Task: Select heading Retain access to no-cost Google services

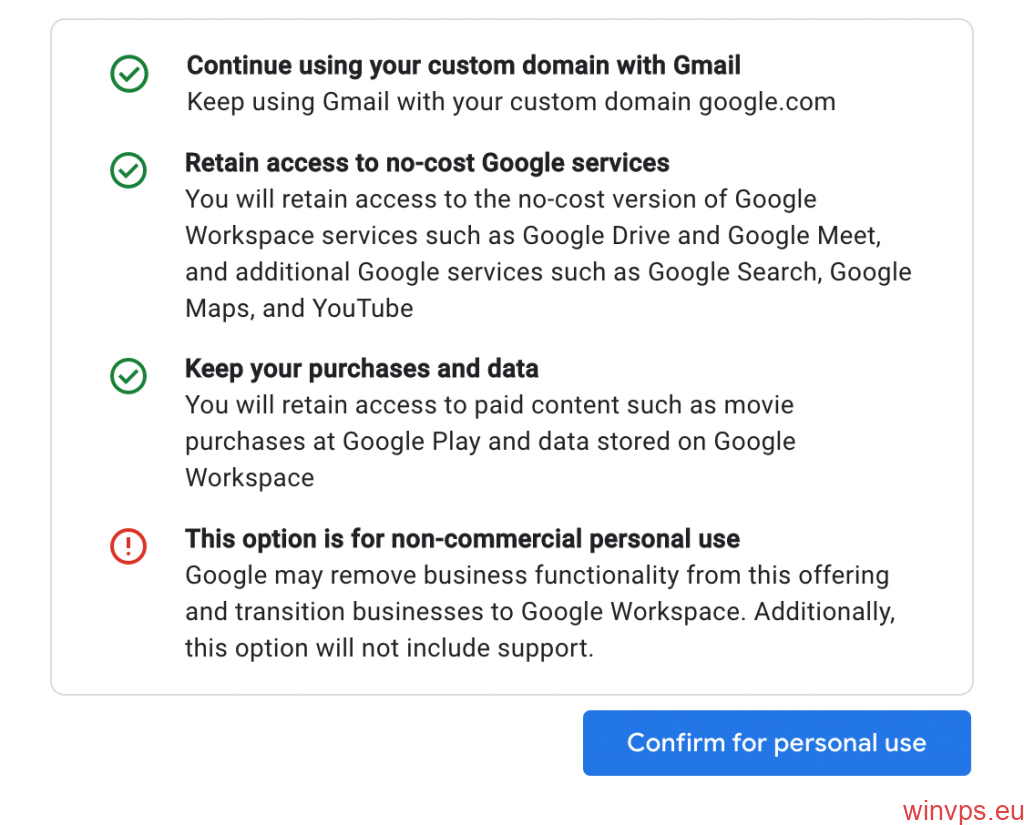Action: (x=427, y=163)
